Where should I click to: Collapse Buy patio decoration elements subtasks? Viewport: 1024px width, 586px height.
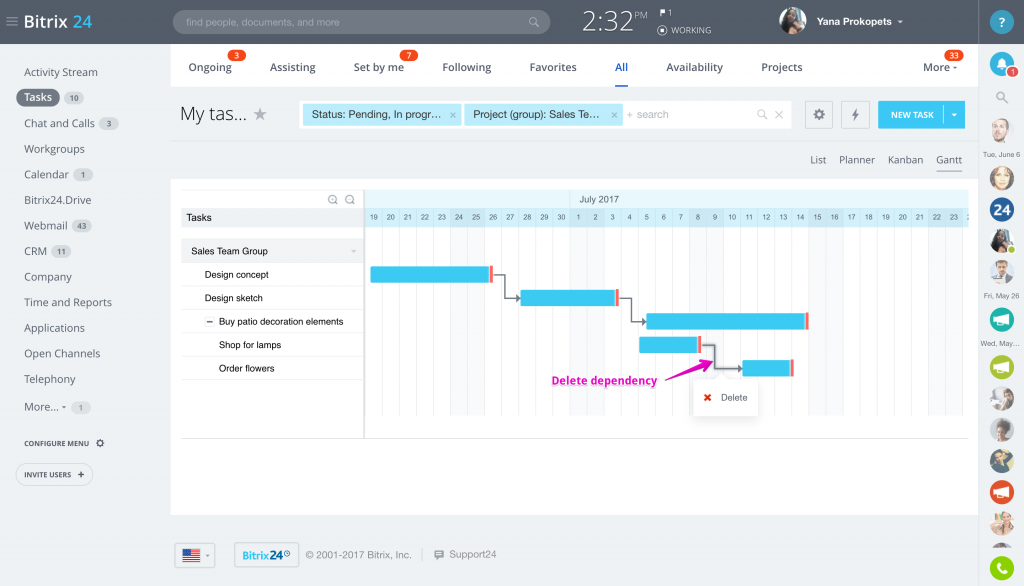tap(210, 321)
